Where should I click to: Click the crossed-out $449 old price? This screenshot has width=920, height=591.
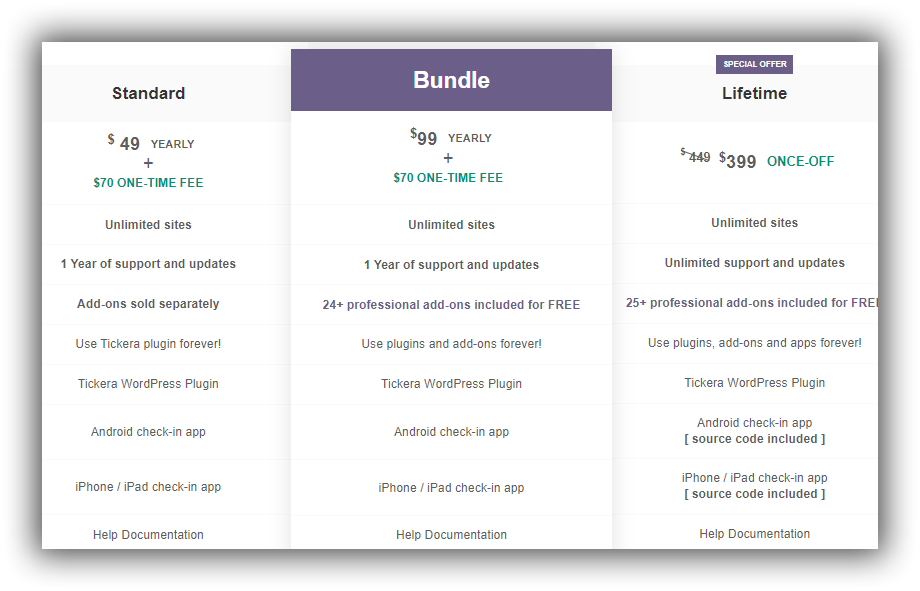tap(695, 156)
